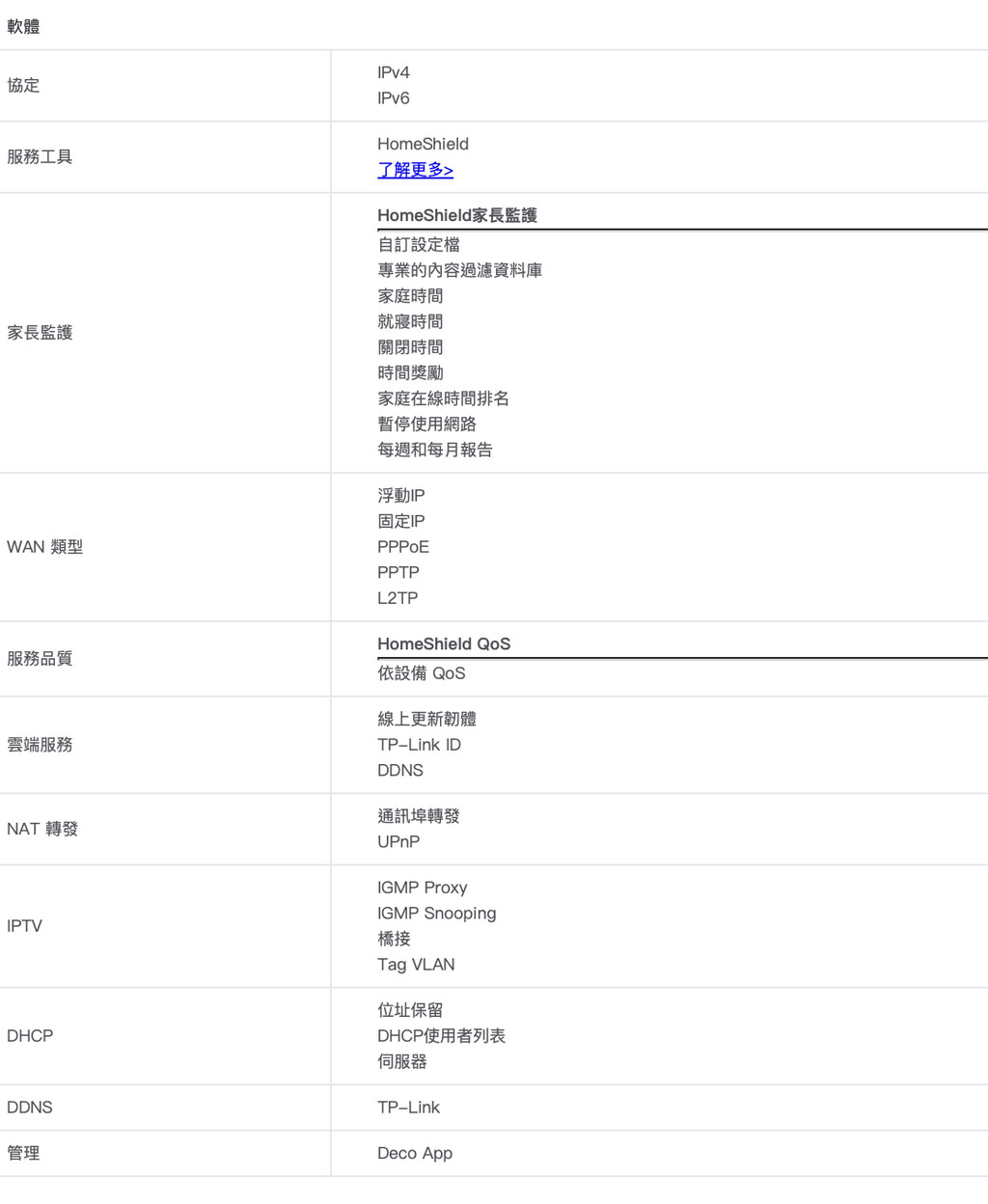Screen dimensions: 988x1204
Task: Click the 軟體 section heading
Action: [24, 27]
